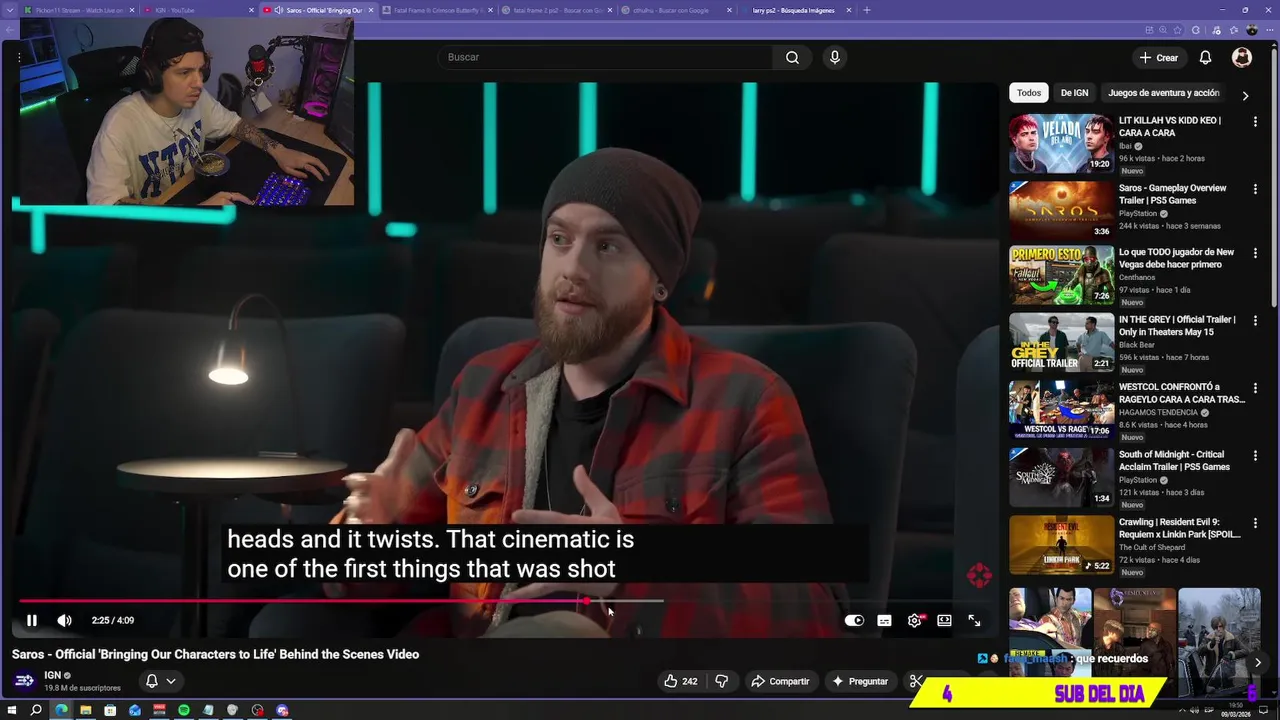Open WESTCOL CONFRONTÓ a RAGEYLO video title
The width and height of the screenshot is (1280, 720).
(1181, 393)
